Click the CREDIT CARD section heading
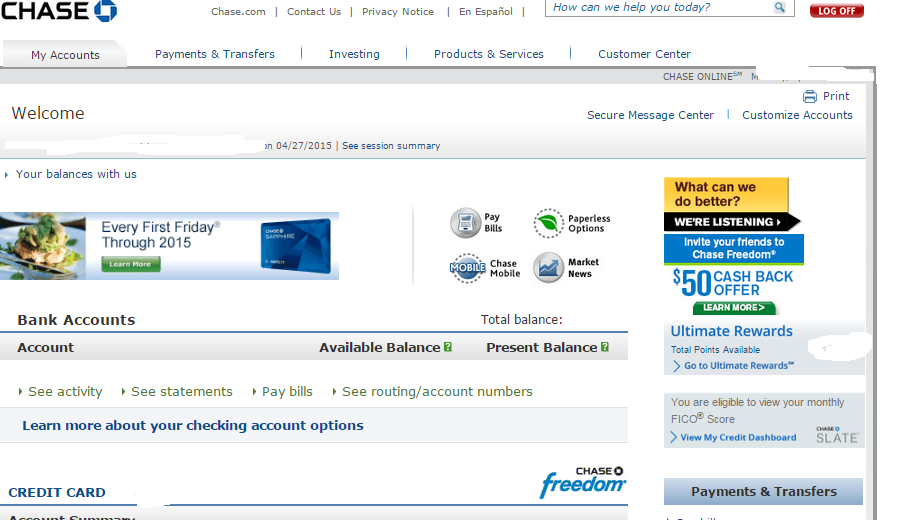The image size is (920, 520). tap(57, 492)
